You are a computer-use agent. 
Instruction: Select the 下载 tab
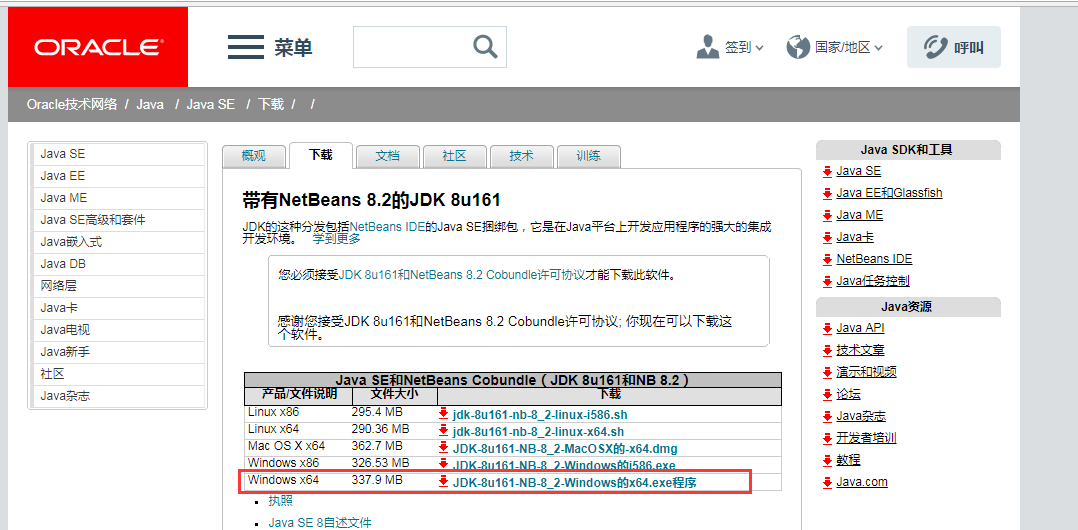pos(320,155)
